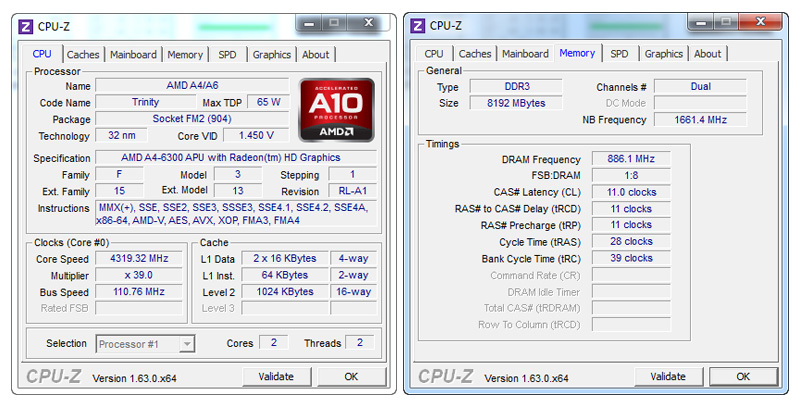The width and height of the screenshot is (800, 415).
Task: Click Validate button in right Memory window
Action: click(x=668, y=377)
